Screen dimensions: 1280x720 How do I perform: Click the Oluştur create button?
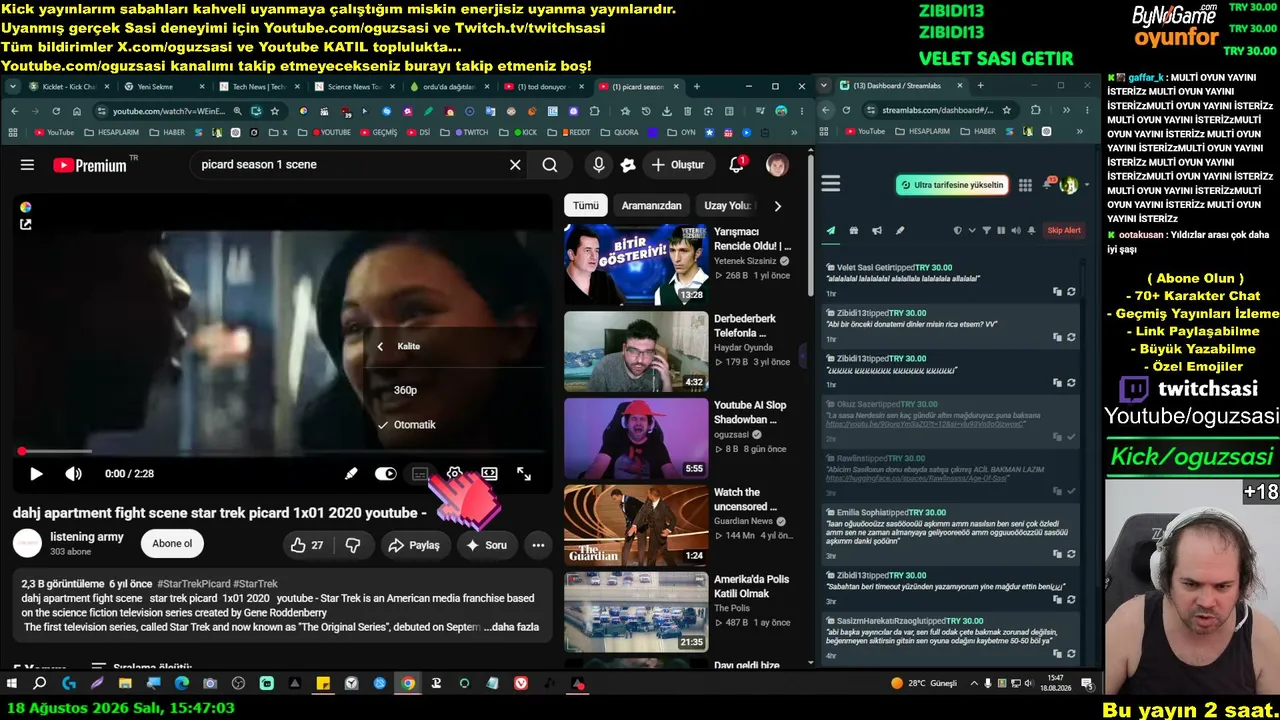tap(678, 165)
